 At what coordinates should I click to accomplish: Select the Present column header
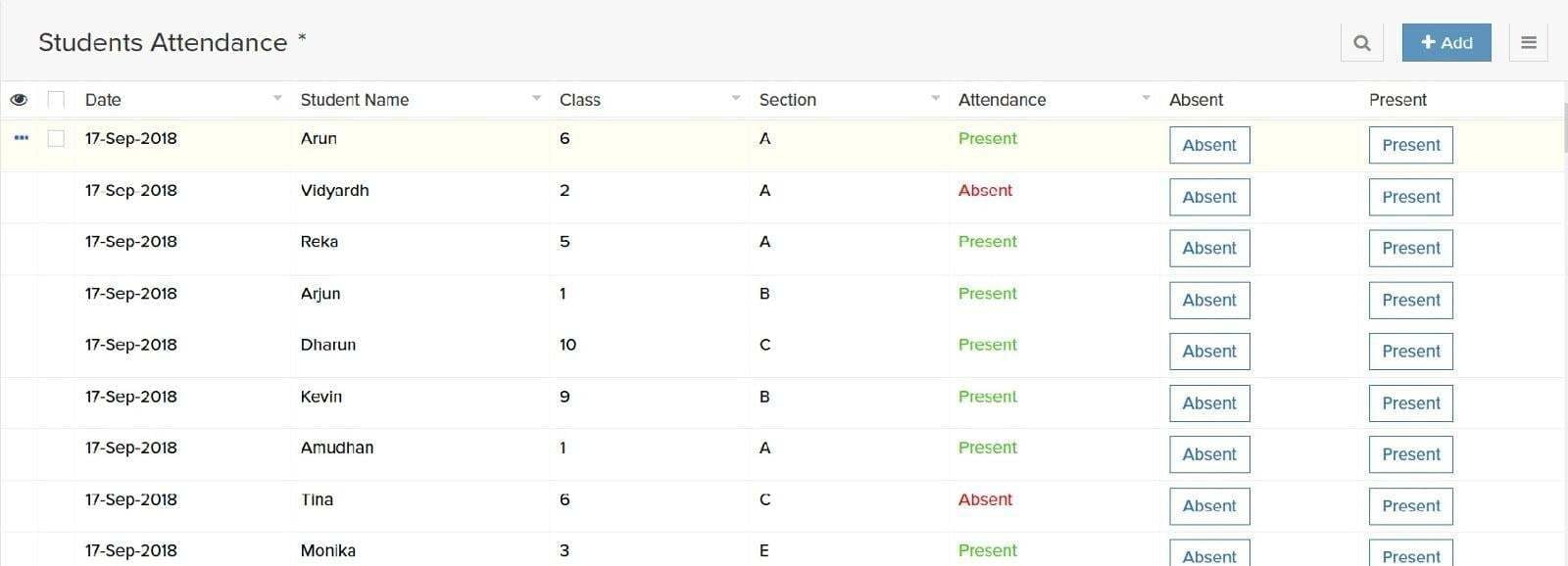point(1397,100)
